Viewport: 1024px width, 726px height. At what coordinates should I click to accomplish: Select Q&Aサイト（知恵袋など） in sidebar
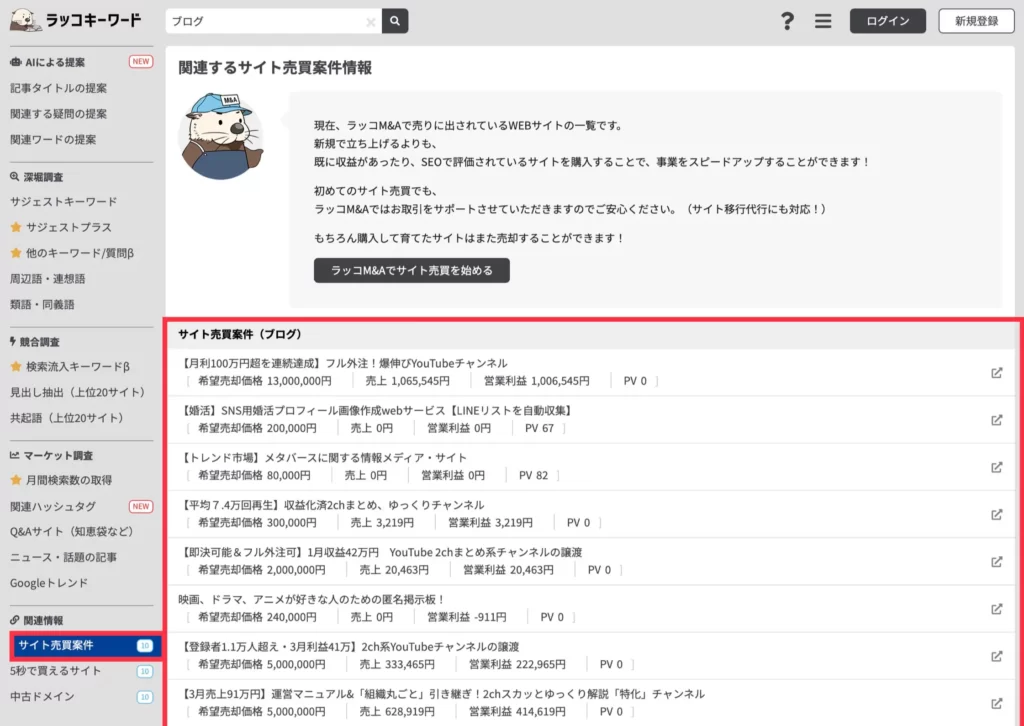(72, 531)
